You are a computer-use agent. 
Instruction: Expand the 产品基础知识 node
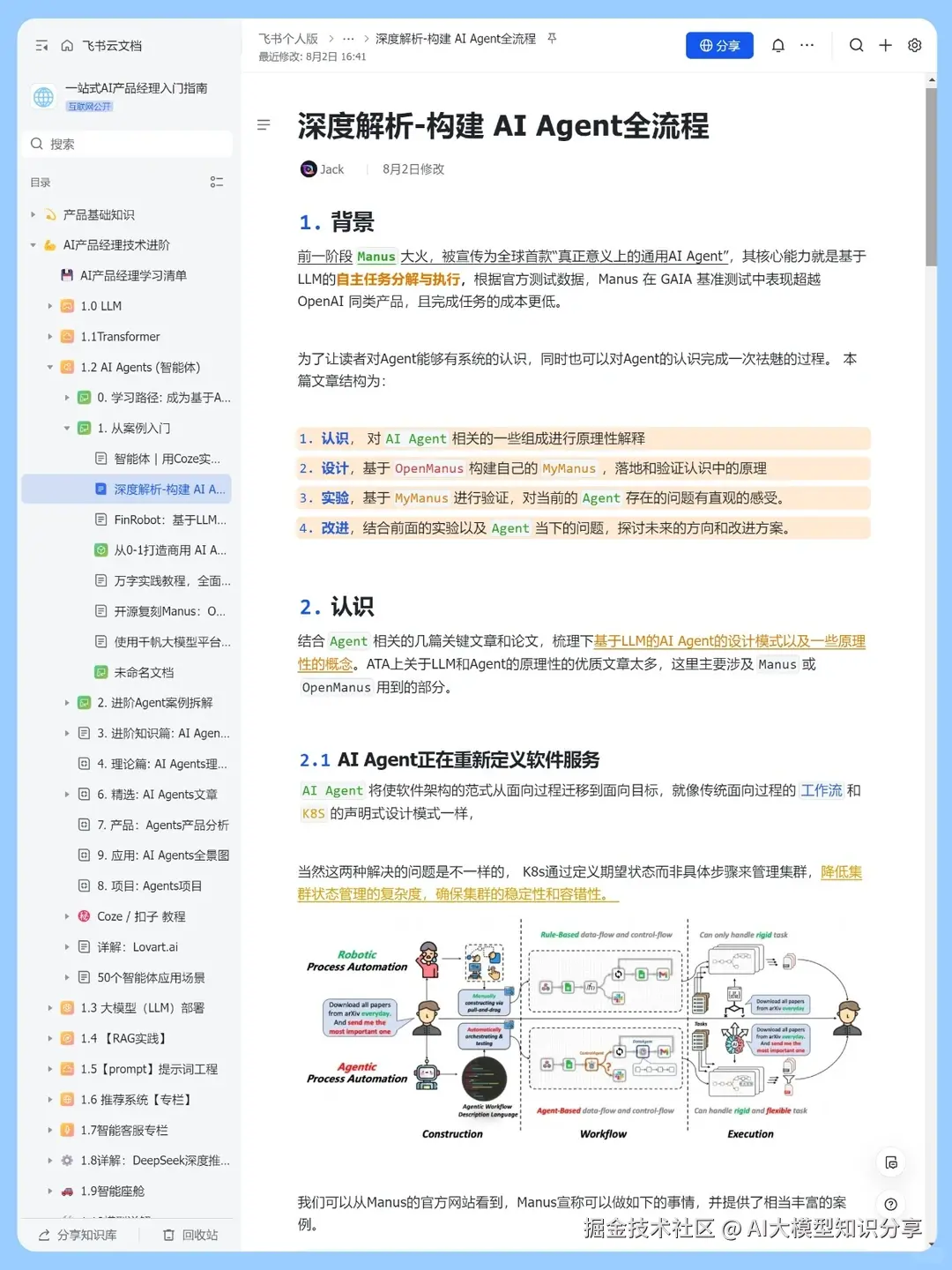(x=33, y=214)
